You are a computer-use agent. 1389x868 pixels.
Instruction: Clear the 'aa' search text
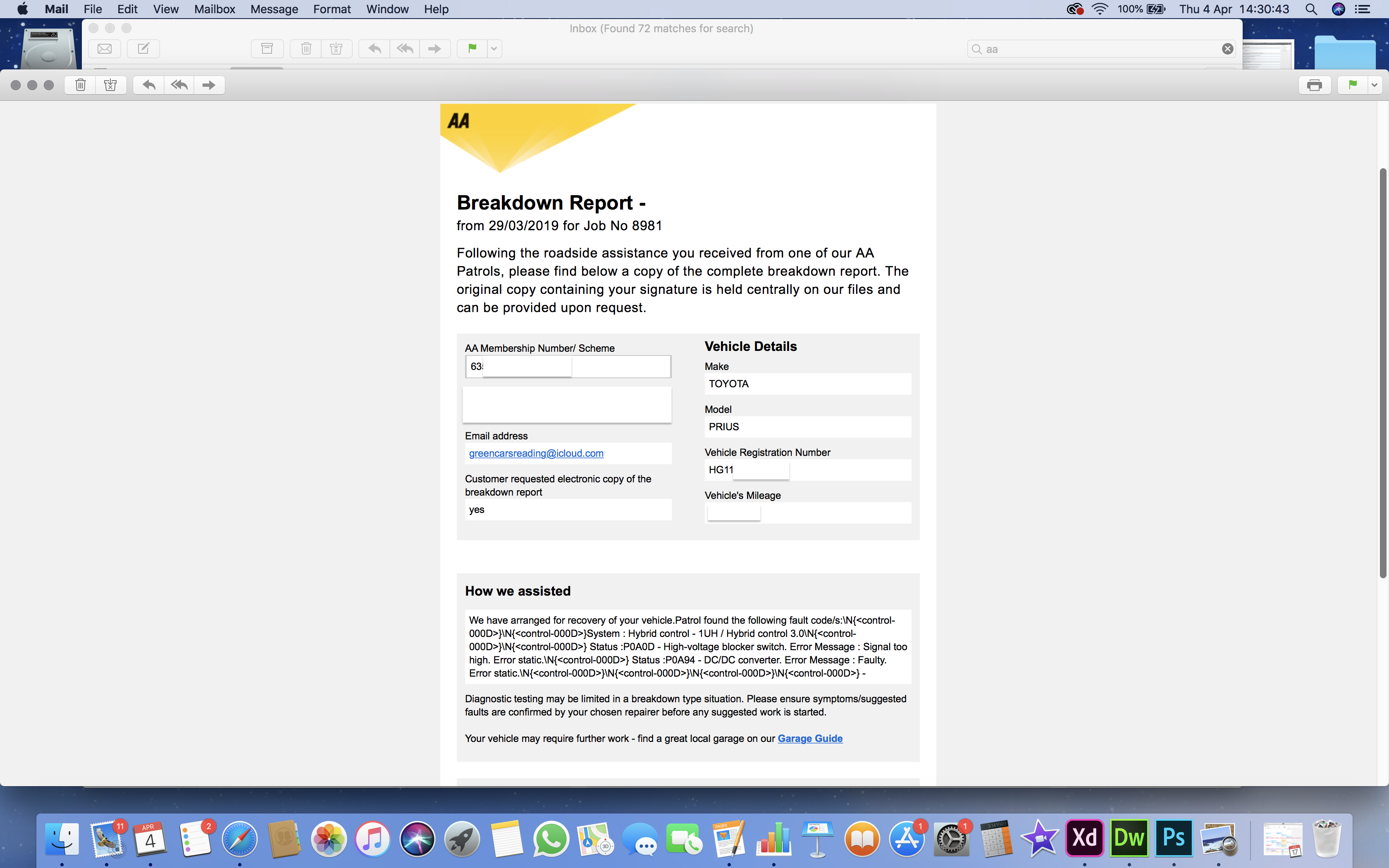(x=1227, y=49)
